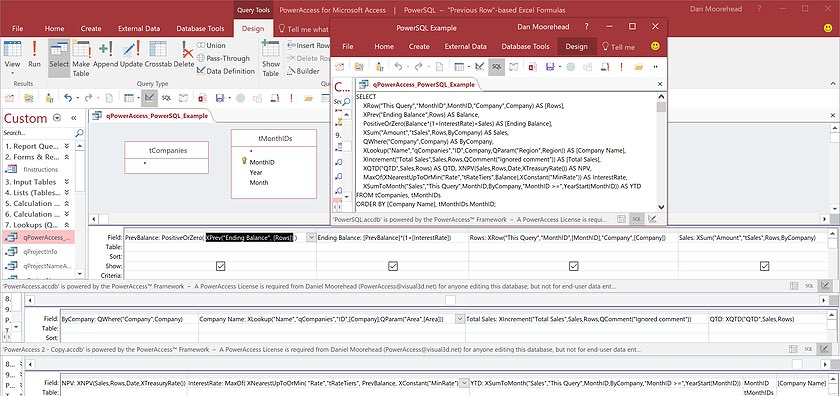The width and height of the screenshot is (840, 396).
Task: Choose the Delete query type
Action: point(184,54)
